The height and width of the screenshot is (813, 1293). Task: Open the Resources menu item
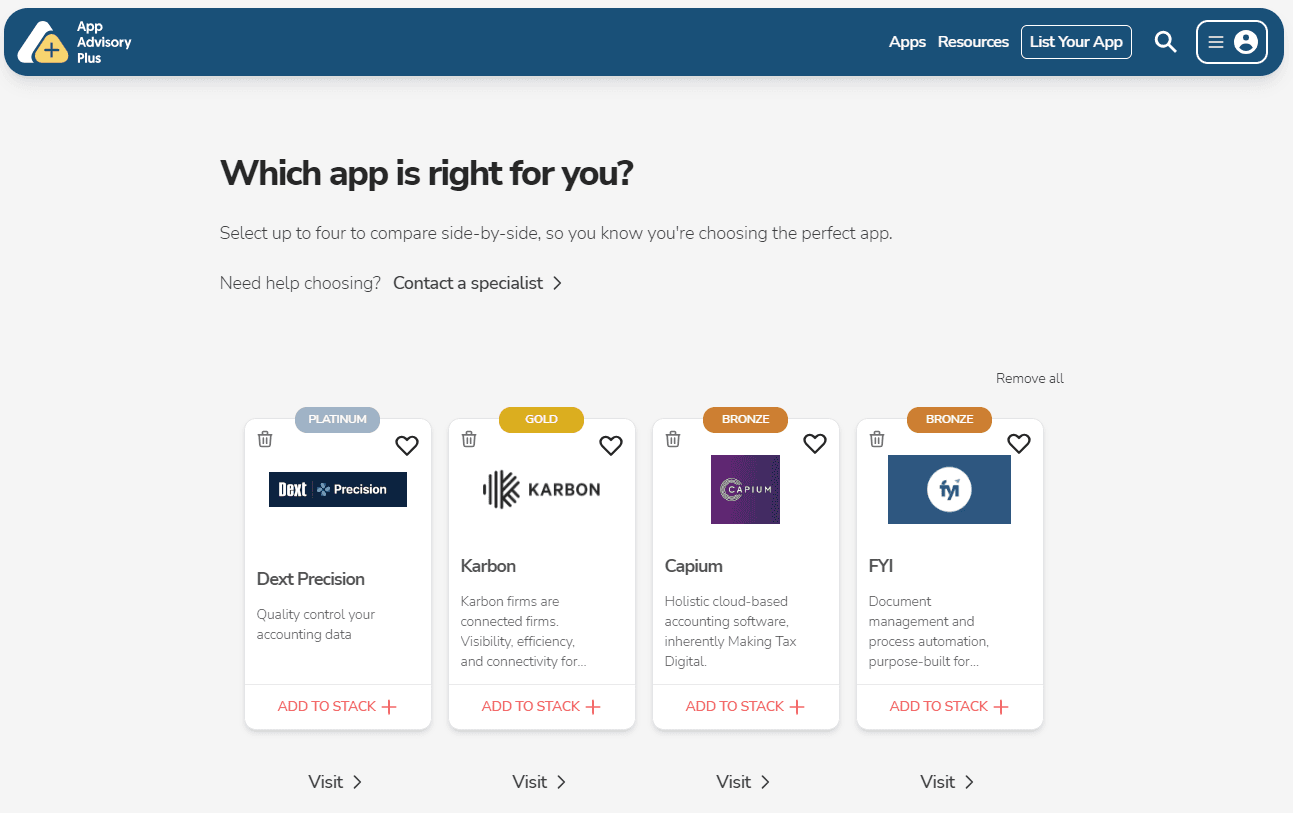973,42
